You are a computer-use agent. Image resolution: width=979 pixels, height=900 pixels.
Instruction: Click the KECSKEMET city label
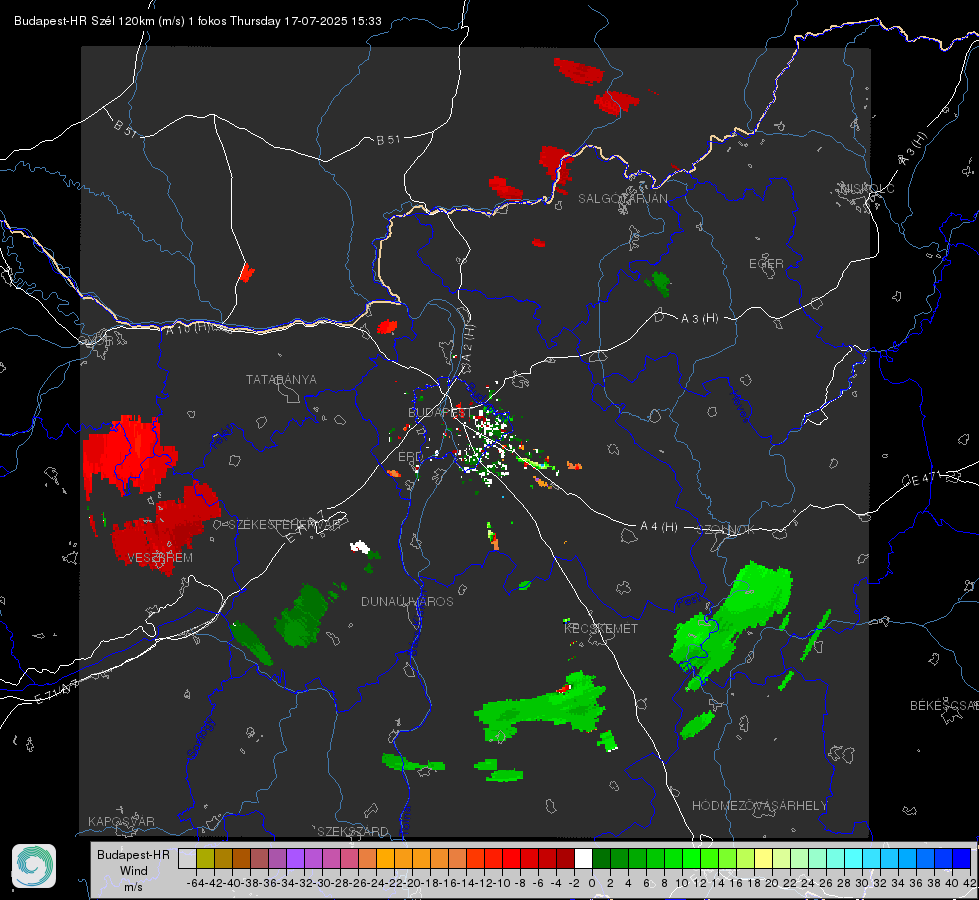[x=601, y=628]
